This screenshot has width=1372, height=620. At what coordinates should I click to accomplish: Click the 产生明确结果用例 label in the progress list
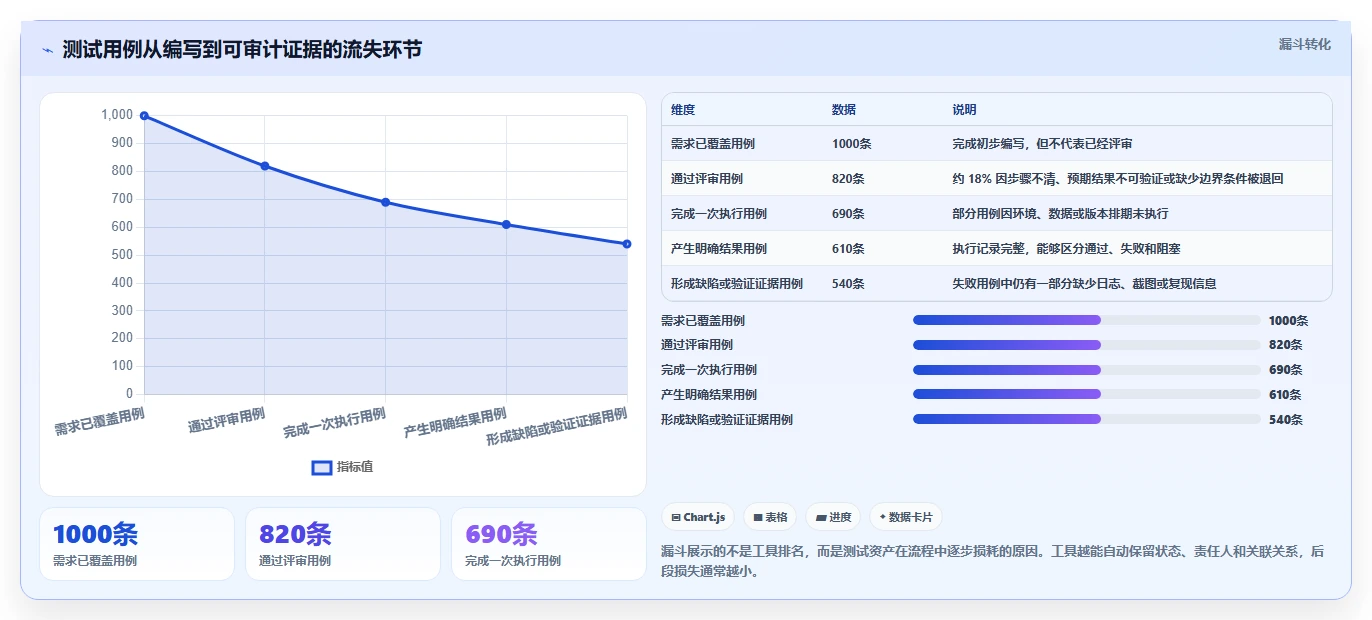(709, 395)
